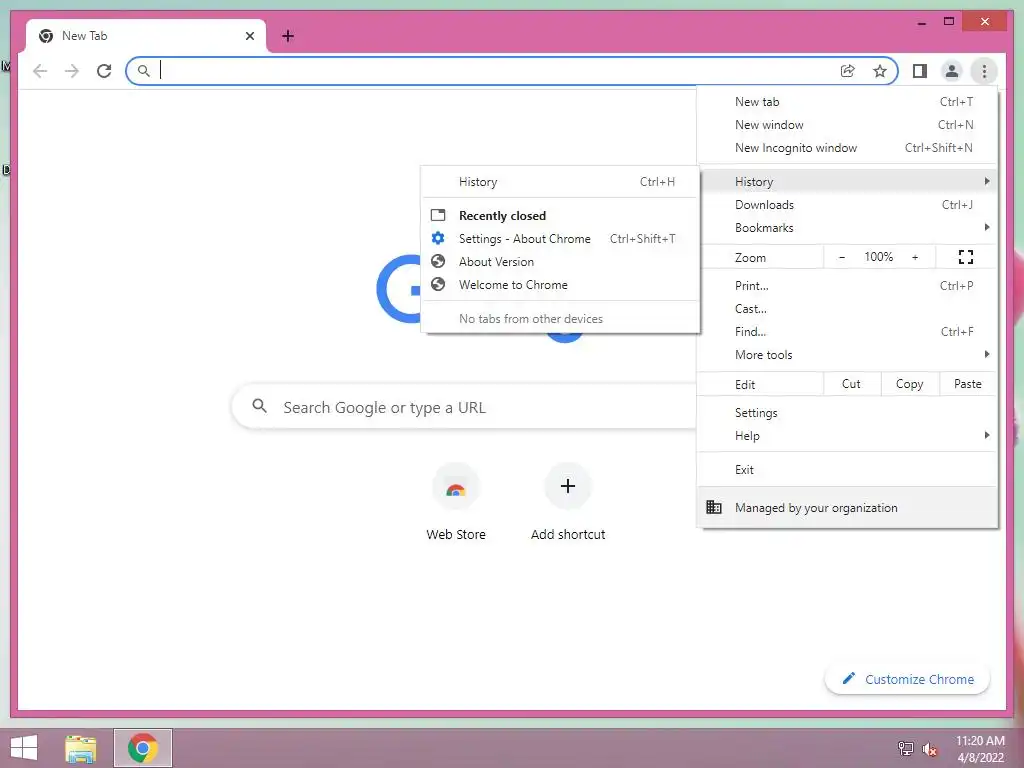Click the browser back arrow
Image resolution: width=1024 pixels, height=768 pixels.
click(x=40, y=71)
